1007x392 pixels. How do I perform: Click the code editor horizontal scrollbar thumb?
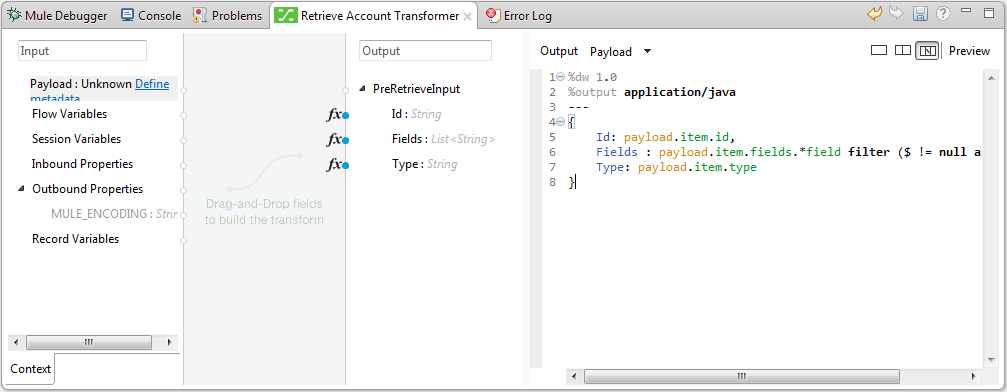coord(742,376)
